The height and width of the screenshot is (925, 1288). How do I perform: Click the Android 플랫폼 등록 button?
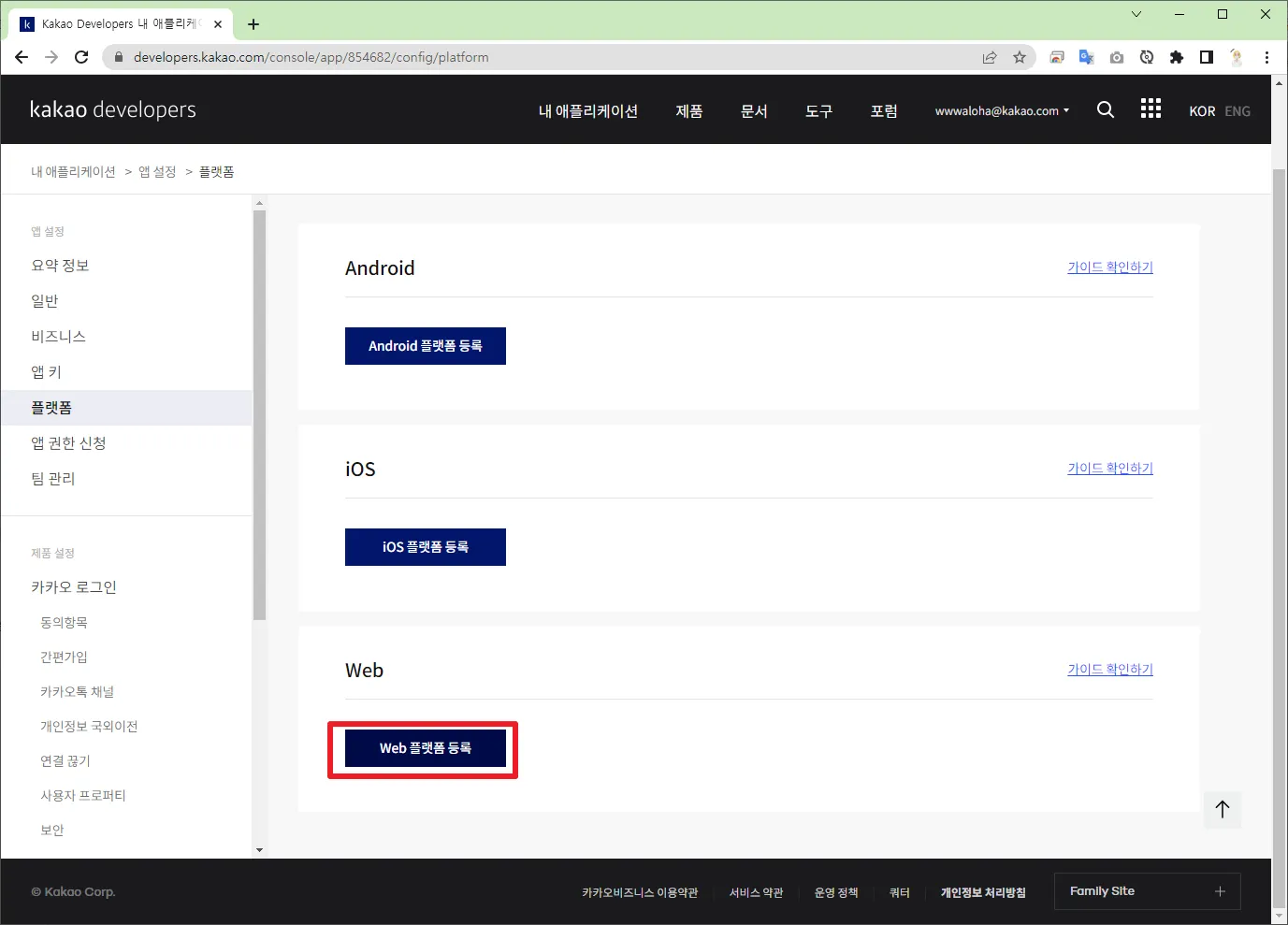(x=426, y=346)
